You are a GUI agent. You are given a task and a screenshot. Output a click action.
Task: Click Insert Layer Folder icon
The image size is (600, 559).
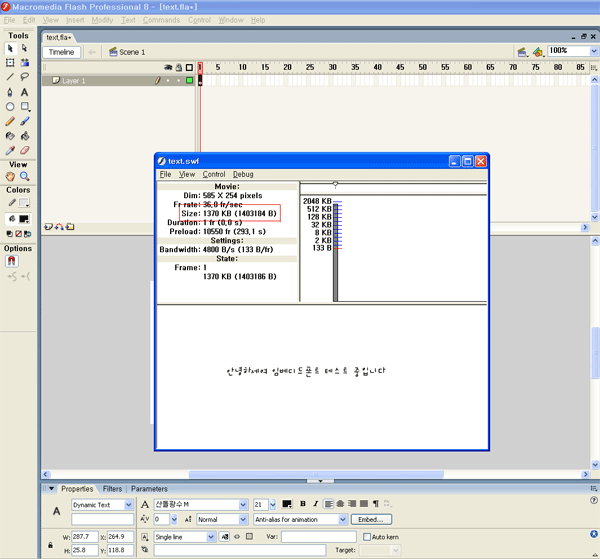(x=70, y=227)
